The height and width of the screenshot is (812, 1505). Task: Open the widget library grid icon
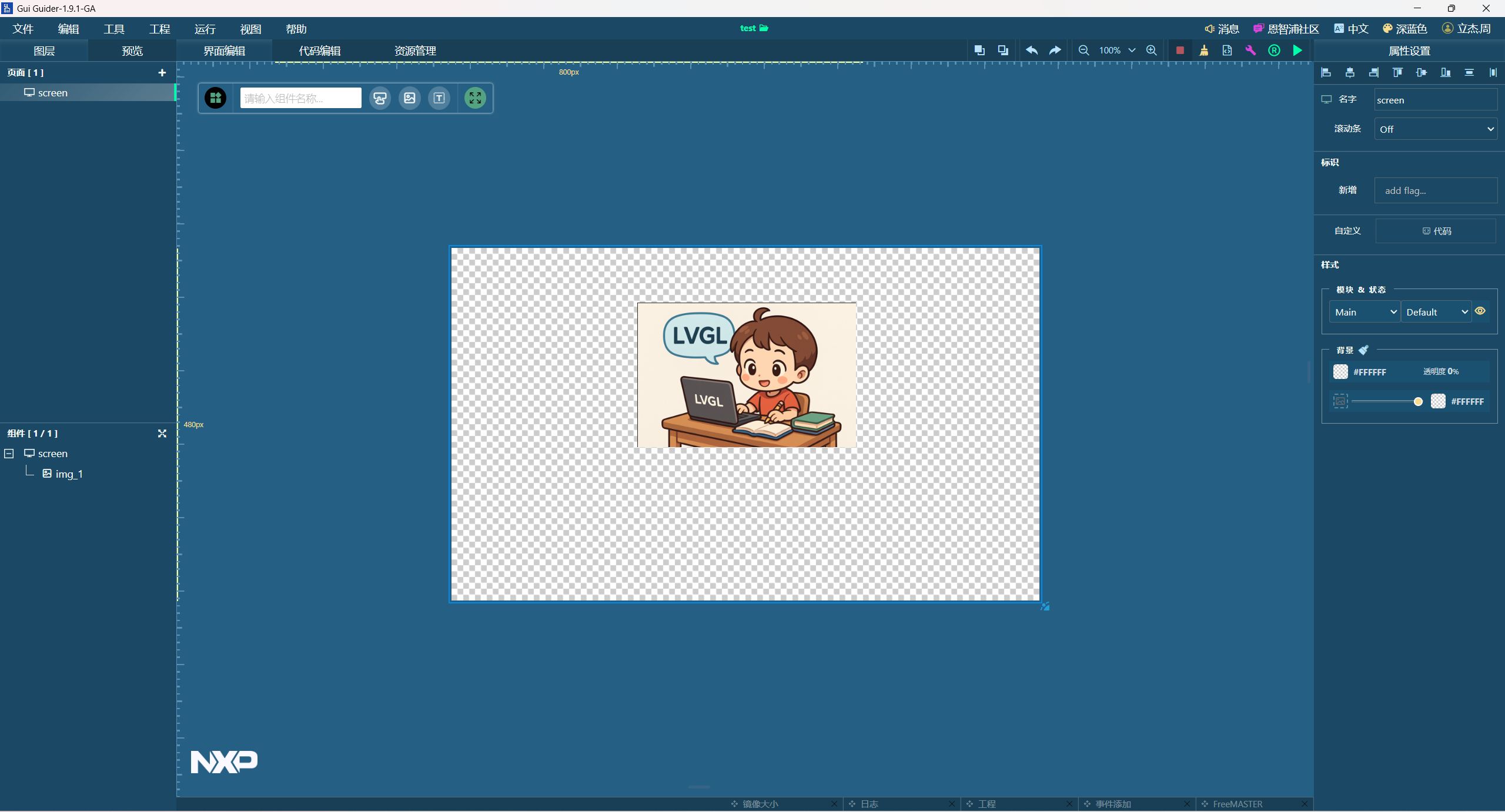[x=216, y=98]
